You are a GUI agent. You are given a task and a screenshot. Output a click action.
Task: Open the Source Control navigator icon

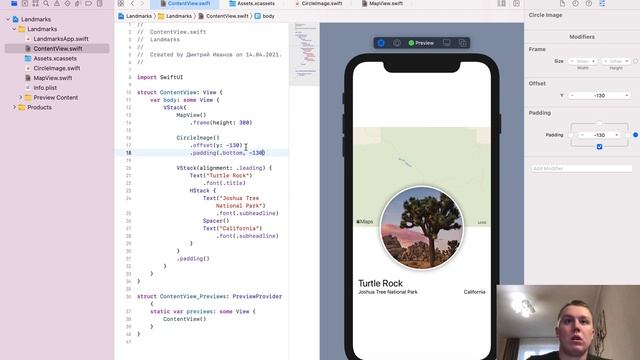pos(25,3)
